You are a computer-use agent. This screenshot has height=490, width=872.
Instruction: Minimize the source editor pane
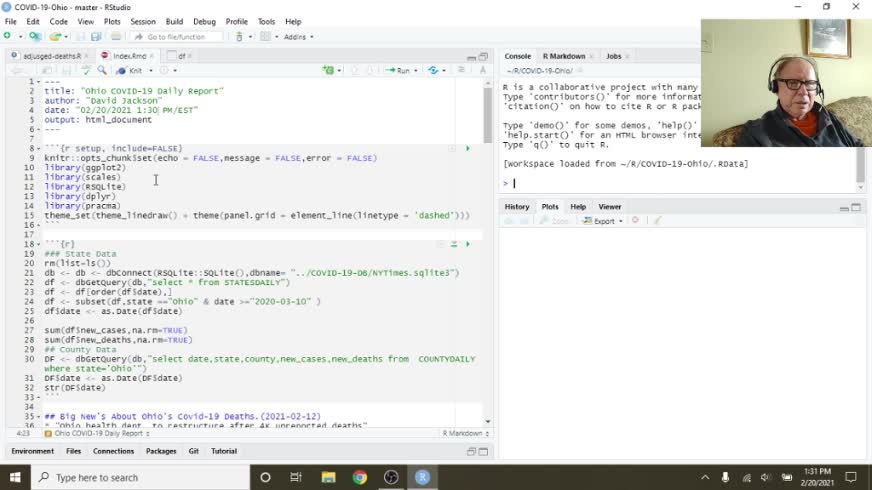[x=472, y=57]
